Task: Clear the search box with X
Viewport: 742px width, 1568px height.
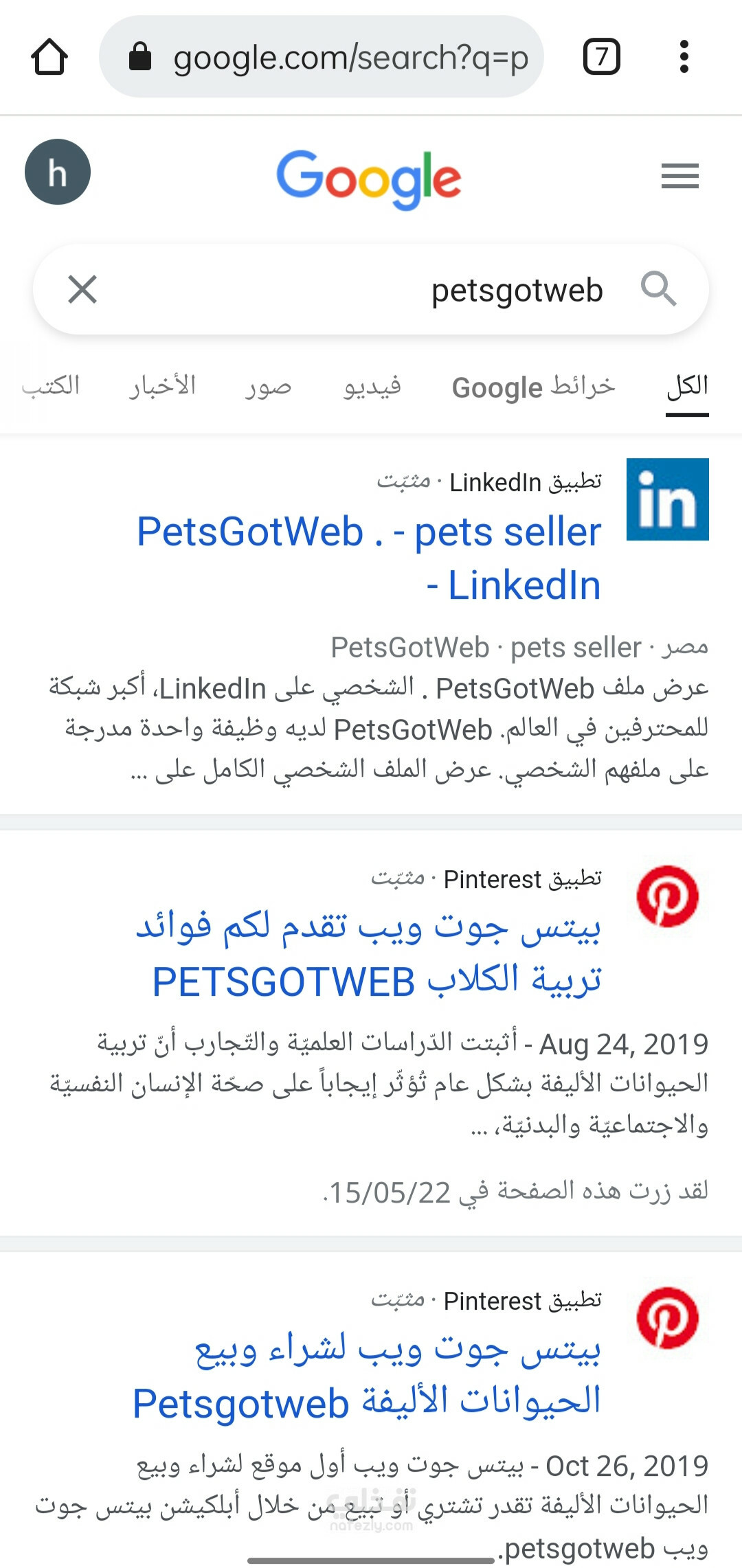Action: tap(82, 289)
